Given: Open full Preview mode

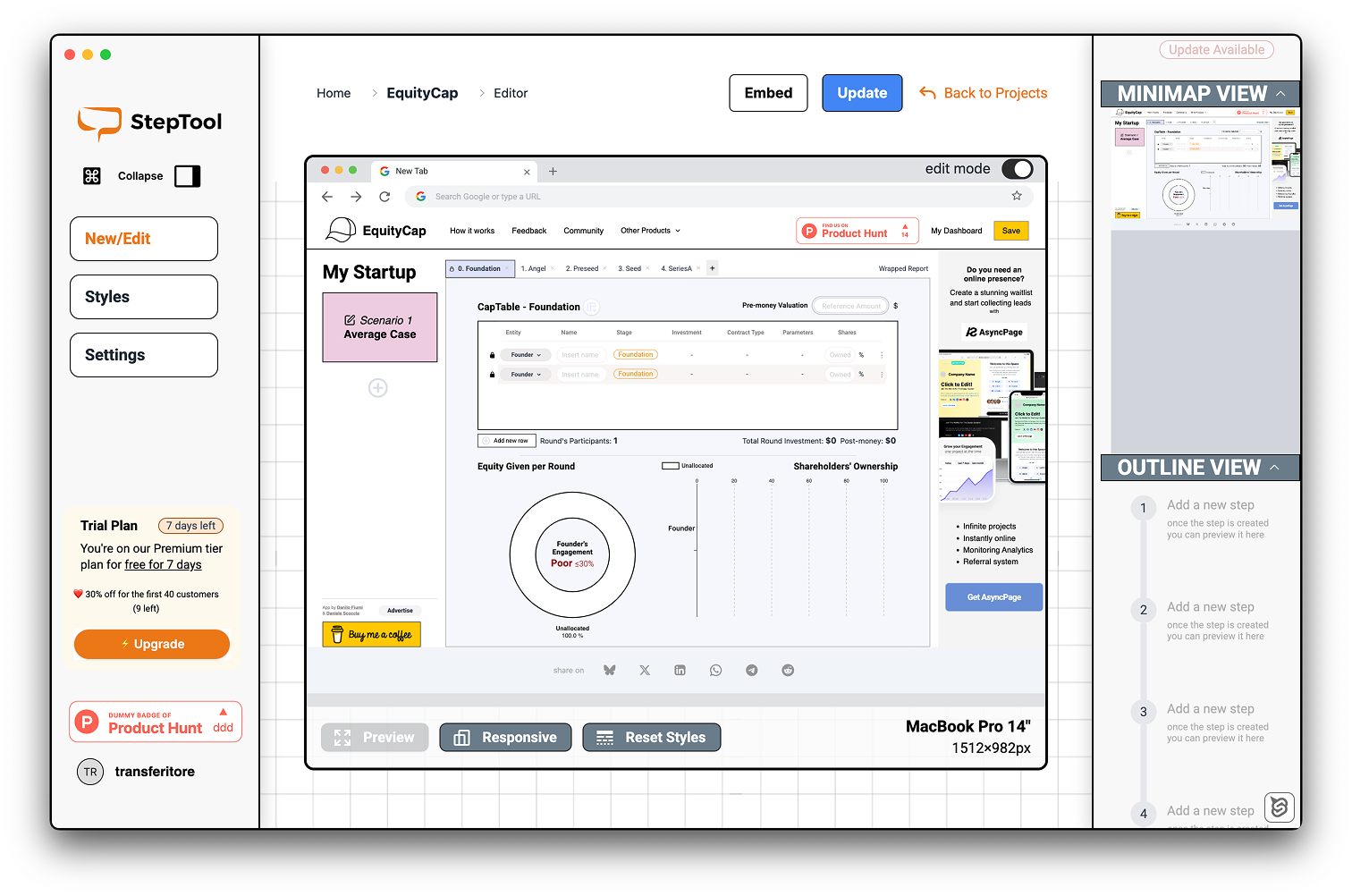Looking at the screenshot, I should [375, 737].
